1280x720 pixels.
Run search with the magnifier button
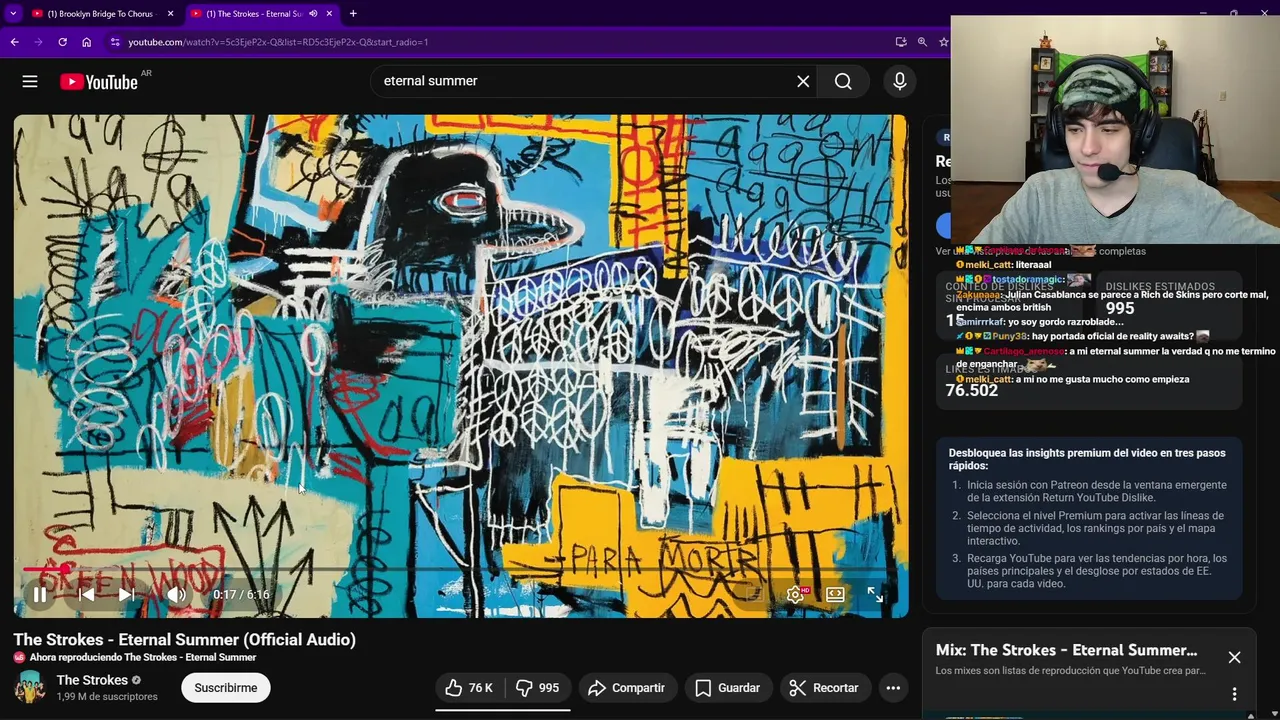click(843, 81)
